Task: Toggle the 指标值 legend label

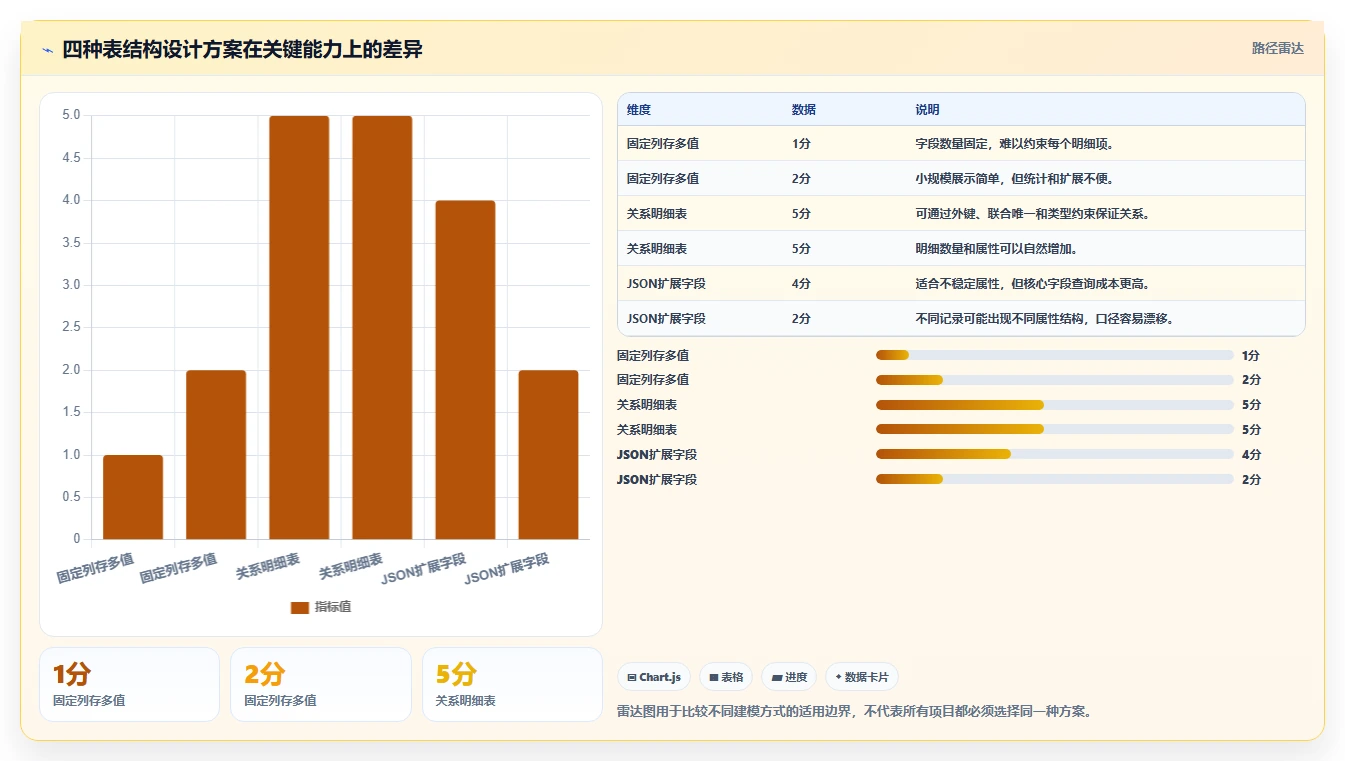Action: 333,607
